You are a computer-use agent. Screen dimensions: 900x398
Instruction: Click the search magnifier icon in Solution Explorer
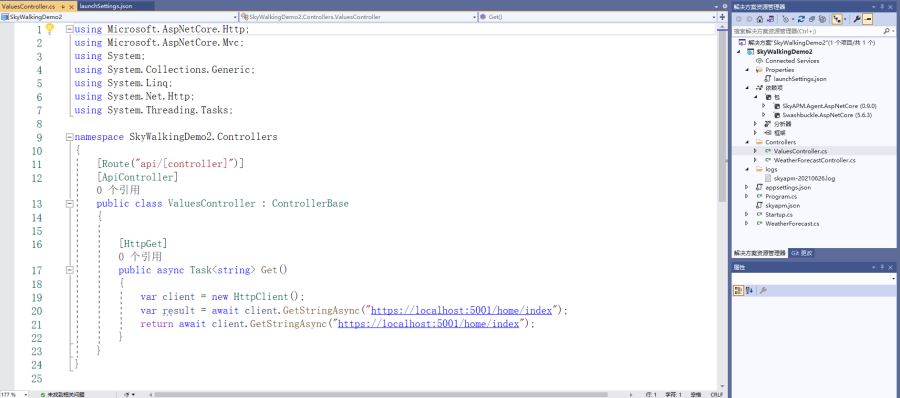point(886,31)
